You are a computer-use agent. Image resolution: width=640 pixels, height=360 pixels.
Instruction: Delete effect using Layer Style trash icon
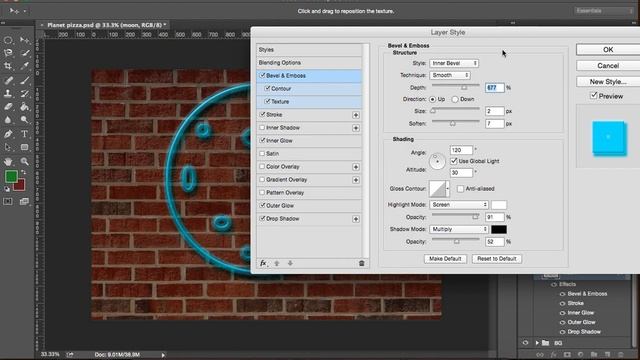pyautogui.click(x=362, y=263)
